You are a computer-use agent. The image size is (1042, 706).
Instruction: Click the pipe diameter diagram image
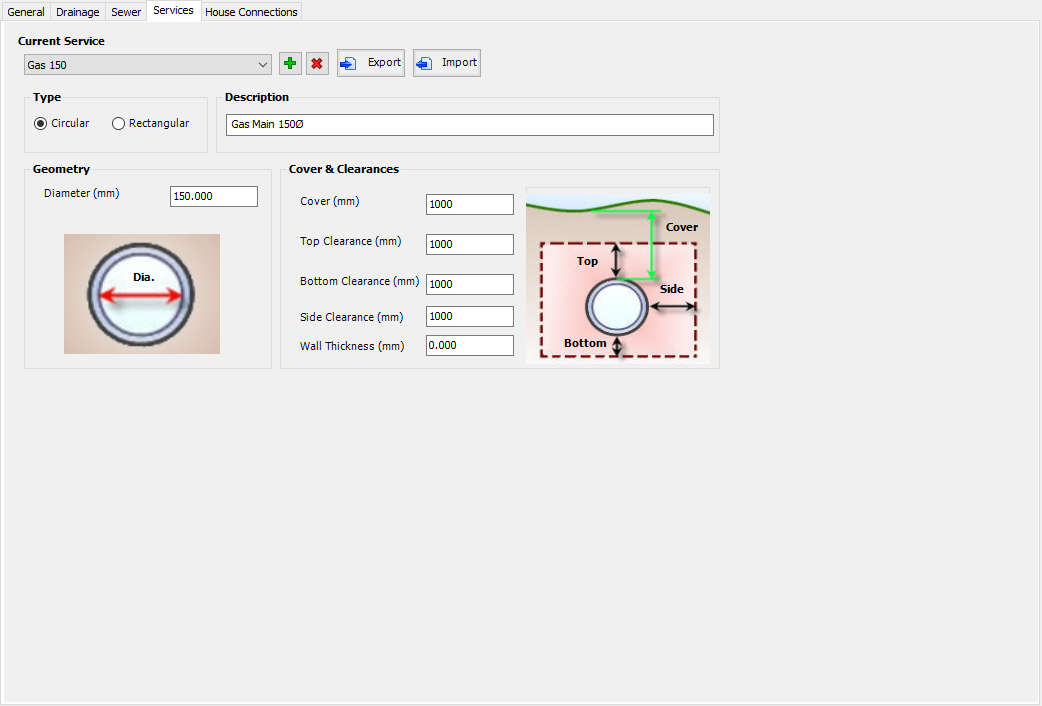[142, 294]
